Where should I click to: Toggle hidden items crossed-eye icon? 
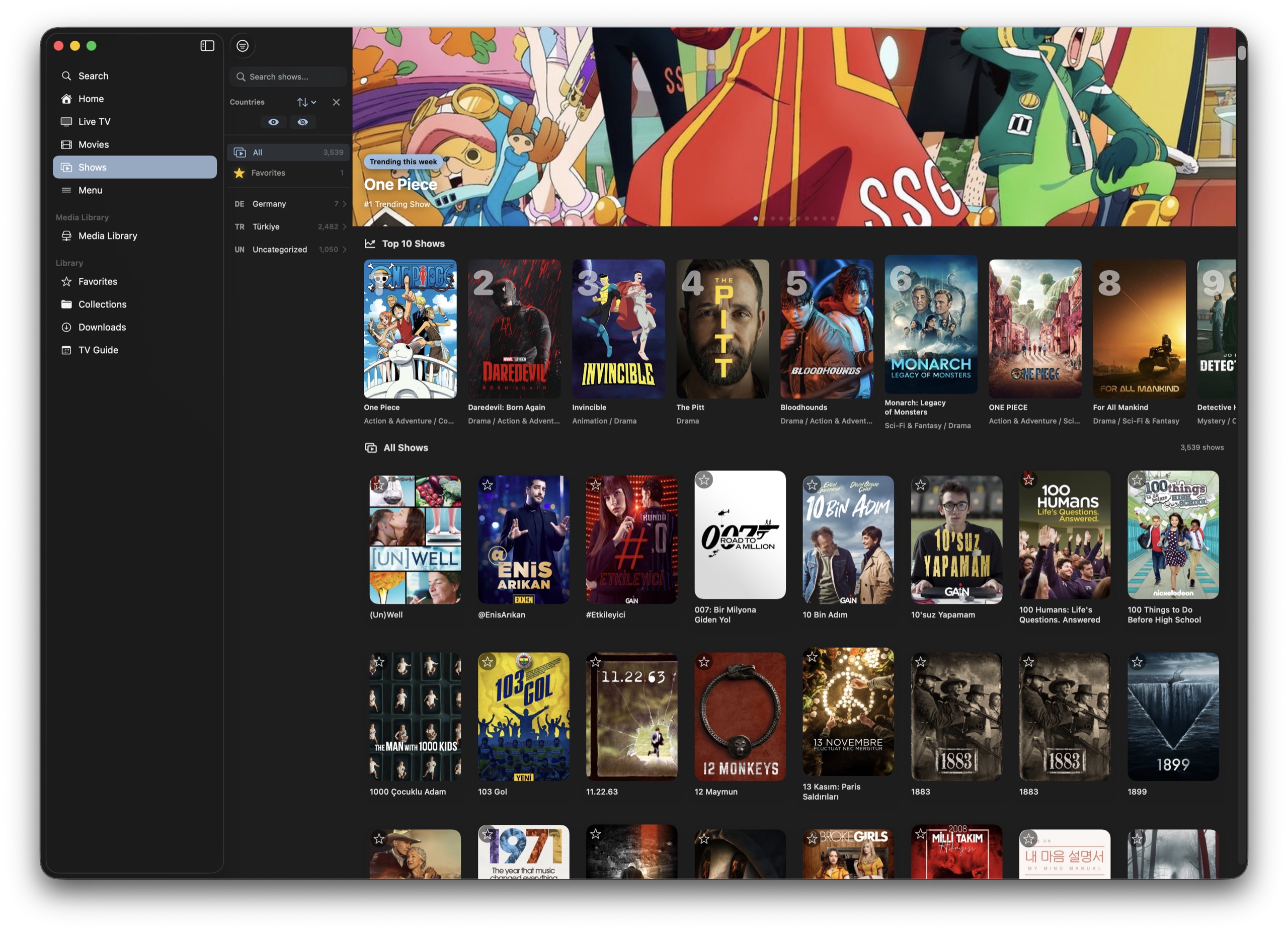pos(303,122)
